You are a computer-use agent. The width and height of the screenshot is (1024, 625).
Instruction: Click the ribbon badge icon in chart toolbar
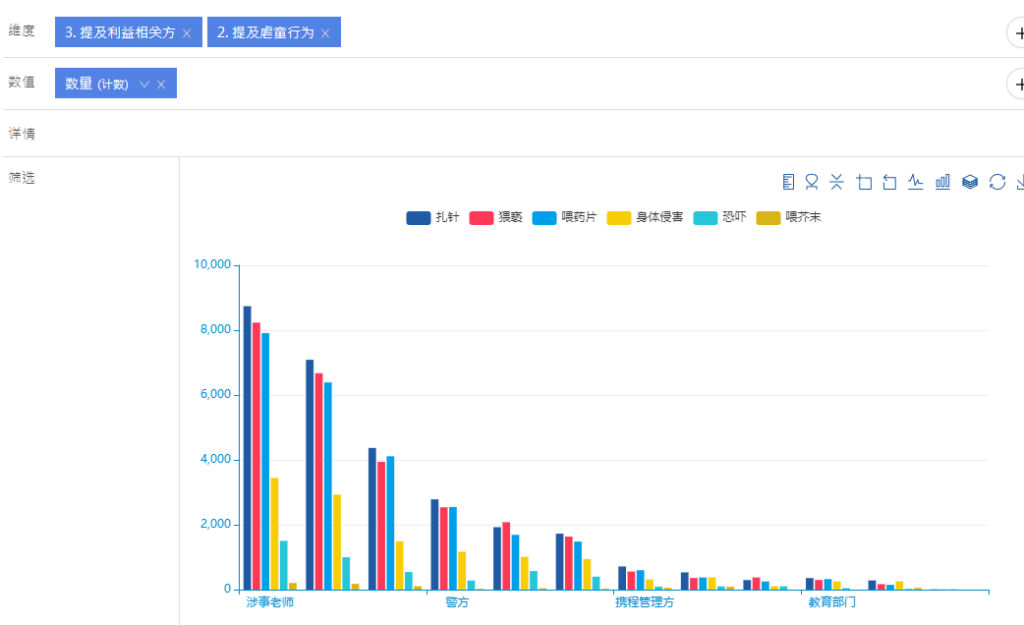point(812,182)
